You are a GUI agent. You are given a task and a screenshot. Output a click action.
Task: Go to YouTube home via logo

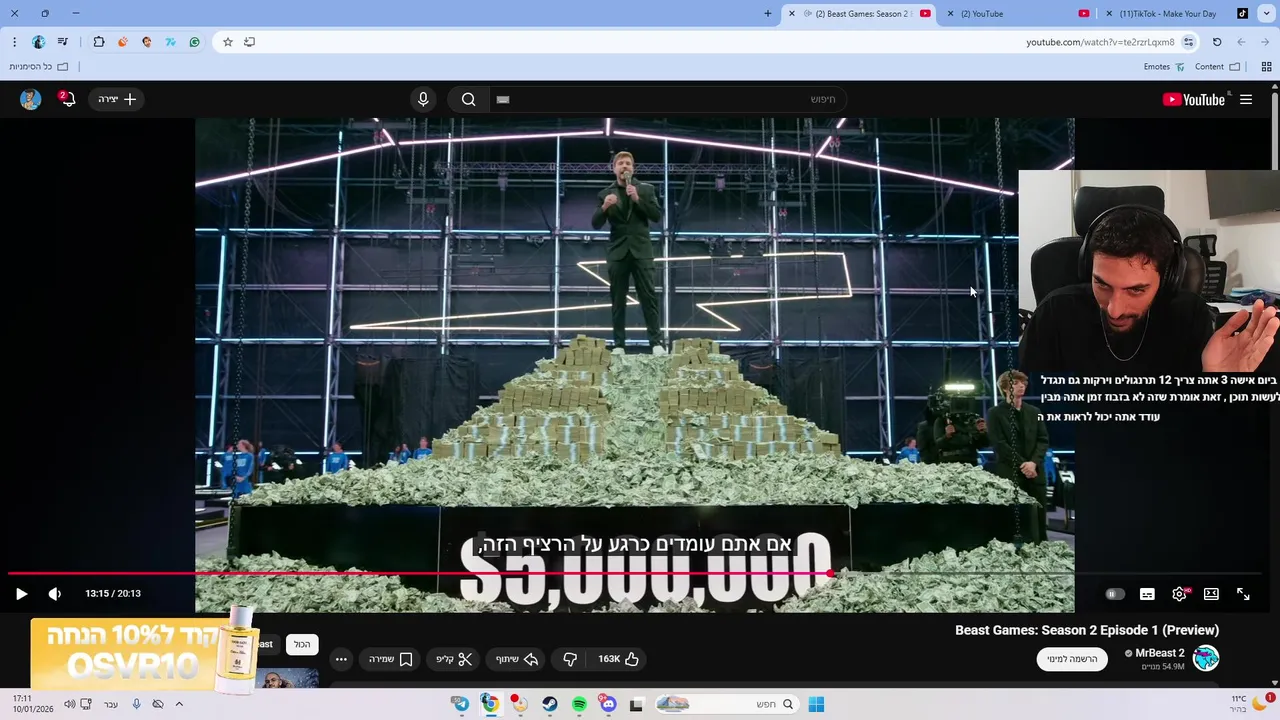click(1194, 99)
